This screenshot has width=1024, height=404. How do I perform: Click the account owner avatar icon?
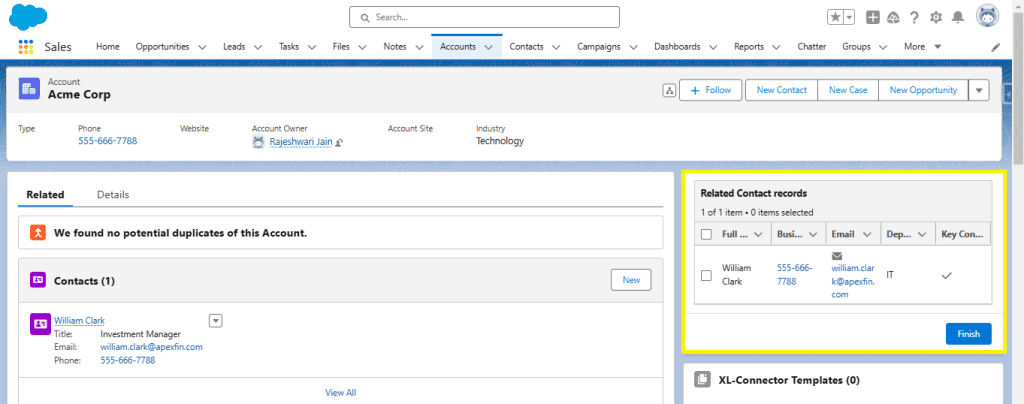tap(259, 141)
